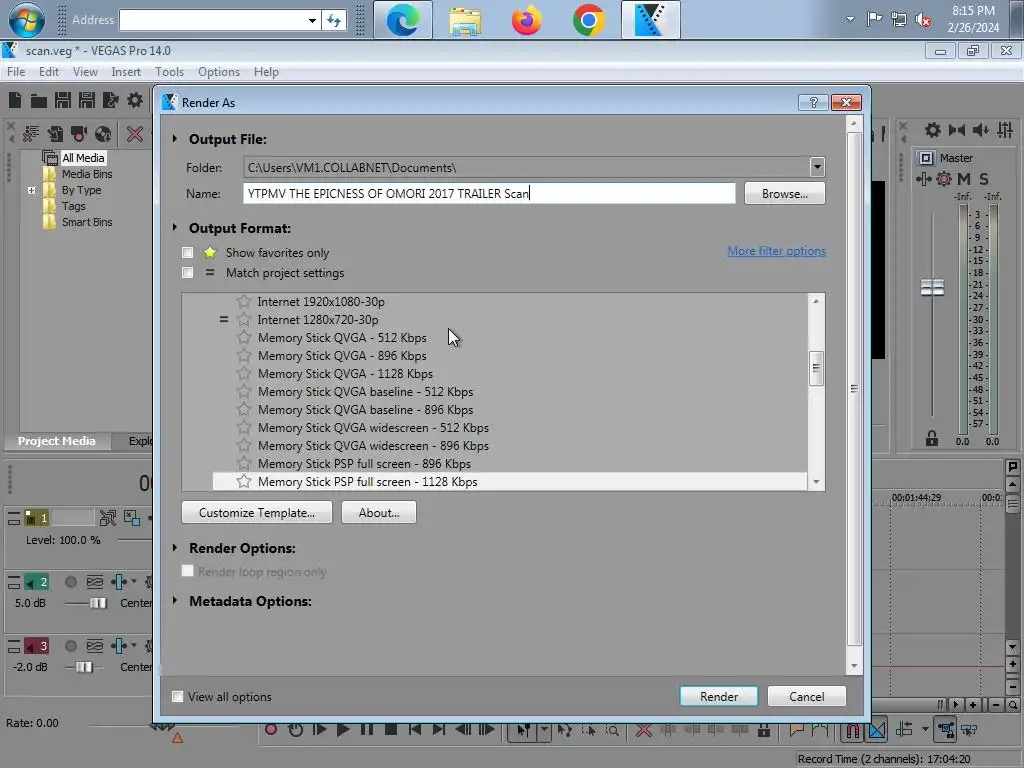Click the Render button
This screenshot has height=768, width=1024.
[x=718, y=696]
